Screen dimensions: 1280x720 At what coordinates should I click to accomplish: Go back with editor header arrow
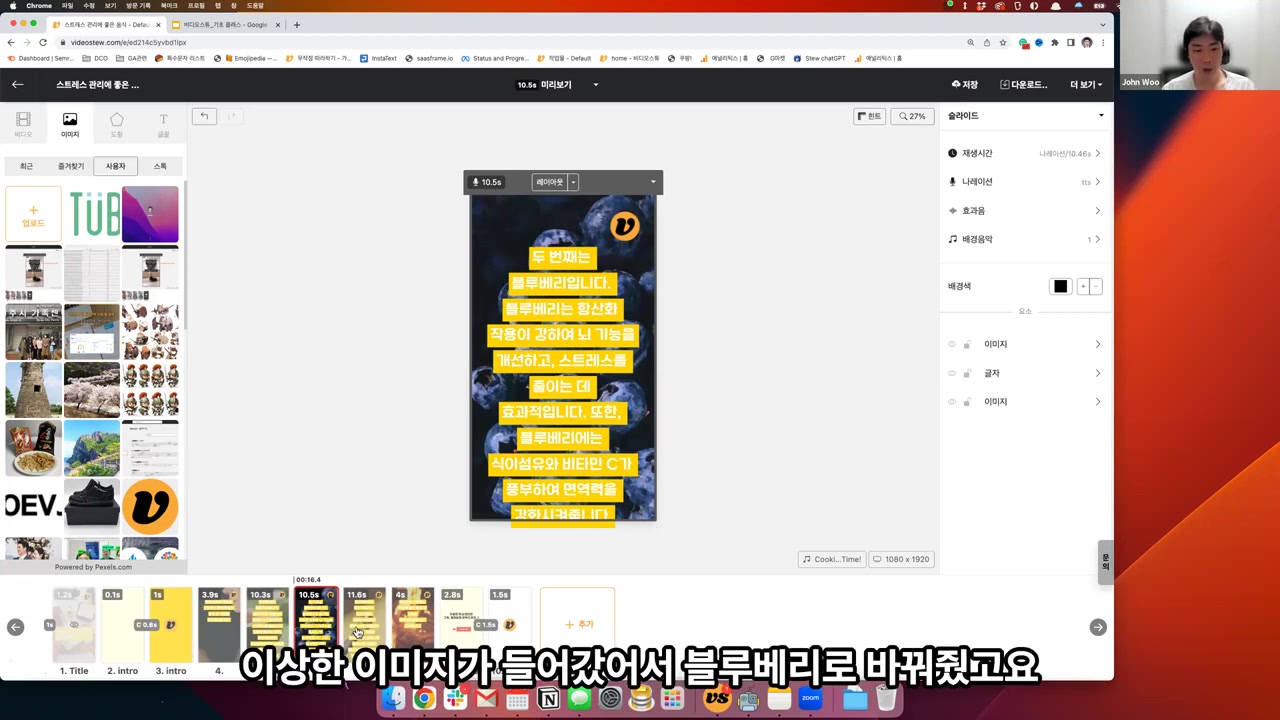(x=17, y=85)
